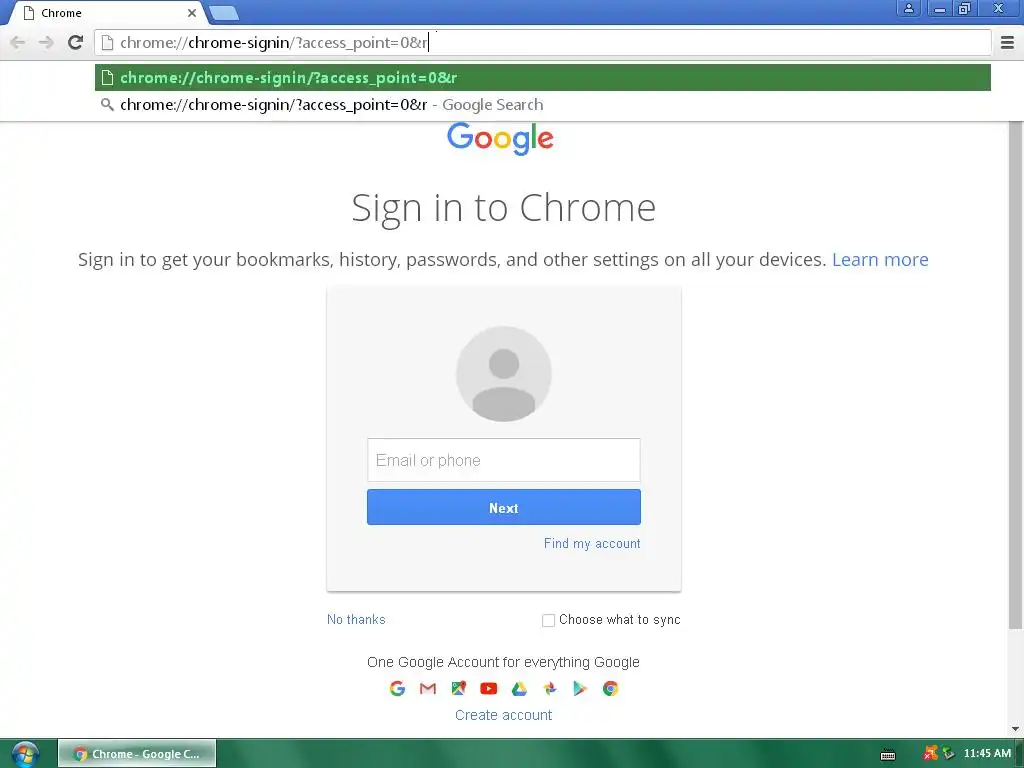Choose the highlighted chrome-signin URL suggestion
The width and height of the screenshot is (1024, 768).
[543, 78]
